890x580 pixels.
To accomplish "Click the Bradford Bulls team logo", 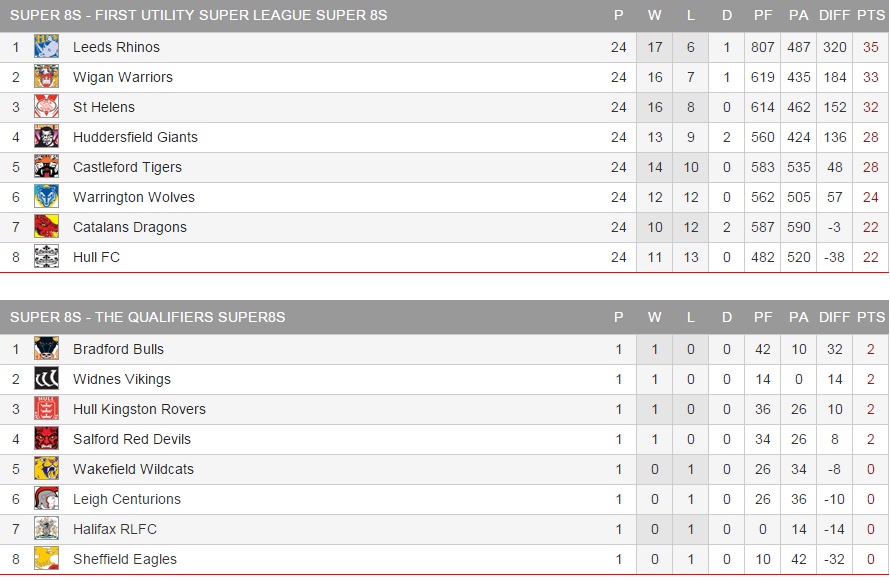I will (46, 349).
